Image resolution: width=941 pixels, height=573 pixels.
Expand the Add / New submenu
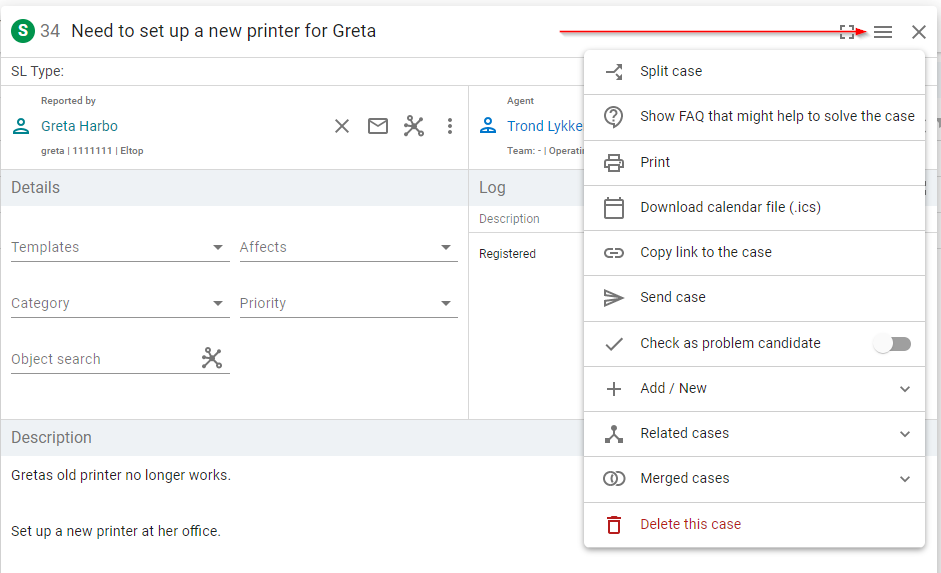(754, 389)
